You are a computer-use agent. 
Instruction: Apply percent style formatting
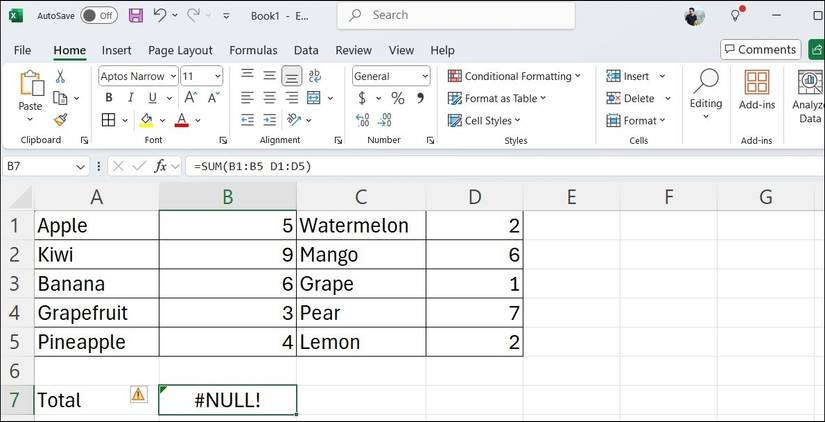point(397,98)
